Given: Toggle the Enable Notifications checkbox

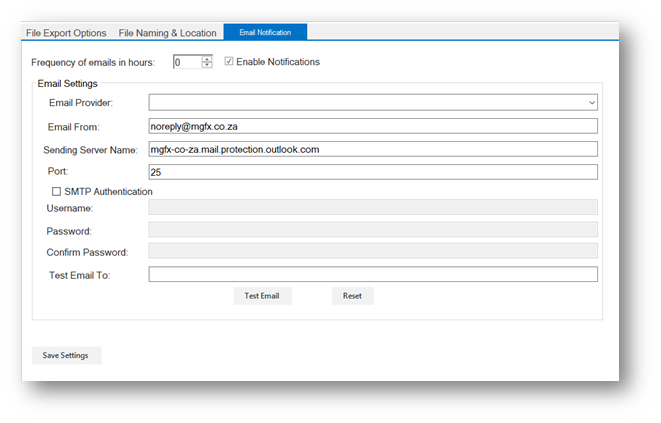Looking at the screenshot, I should 230,62.
